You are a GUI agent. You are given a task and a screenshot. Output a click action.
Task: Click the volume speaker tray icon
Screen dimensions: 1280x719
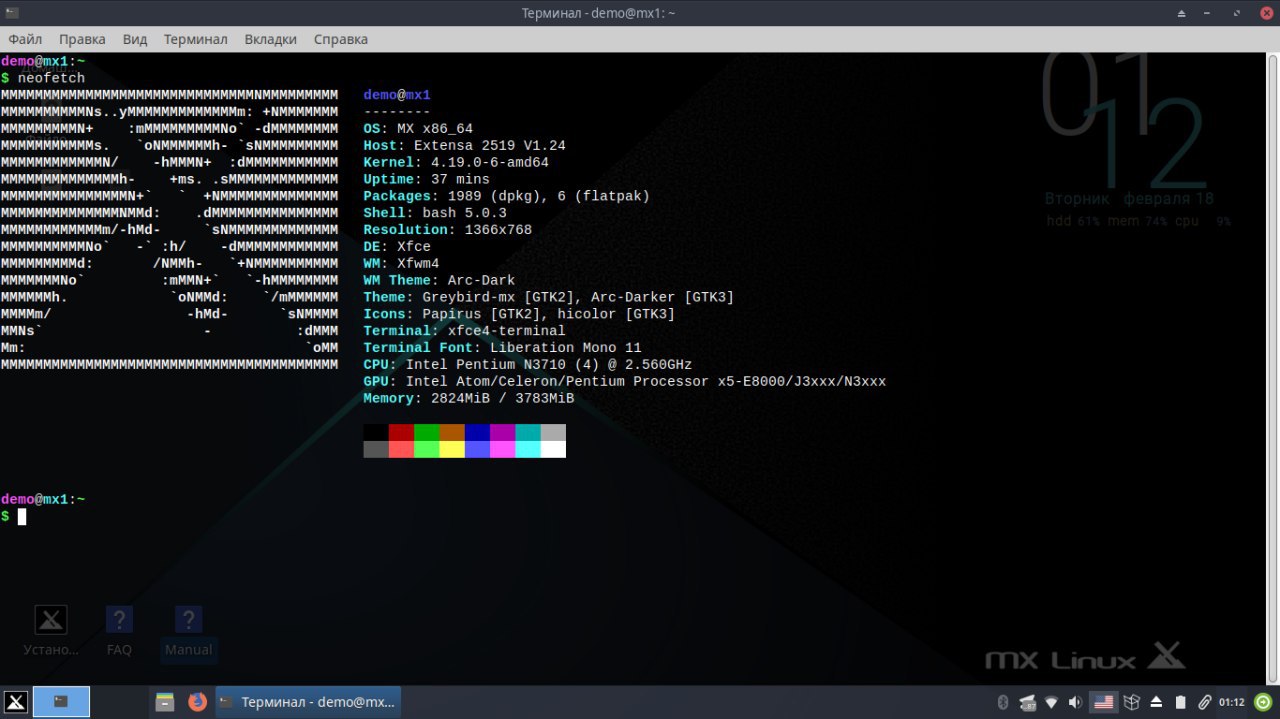click(1075, 702)
